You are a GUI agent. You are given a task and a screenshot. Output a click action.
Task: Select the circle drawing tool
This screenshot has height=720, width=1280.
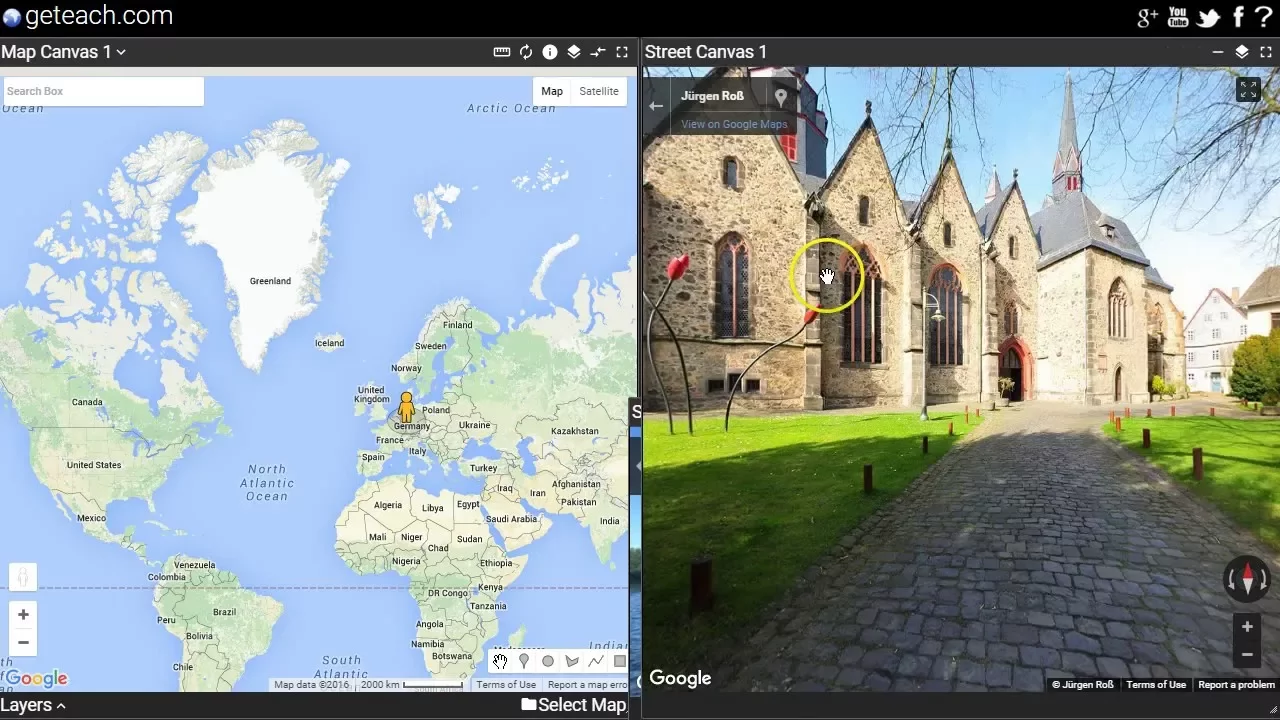coord(548,661)
